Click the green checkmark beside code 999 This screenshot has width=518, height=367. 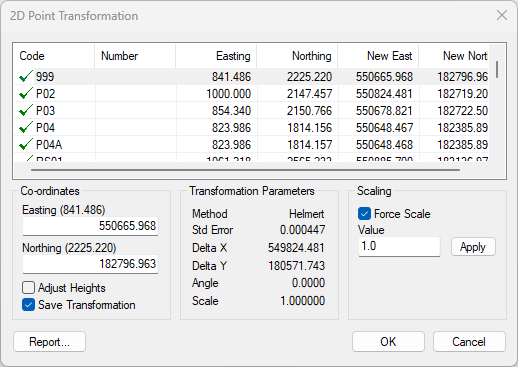[26, 76]
